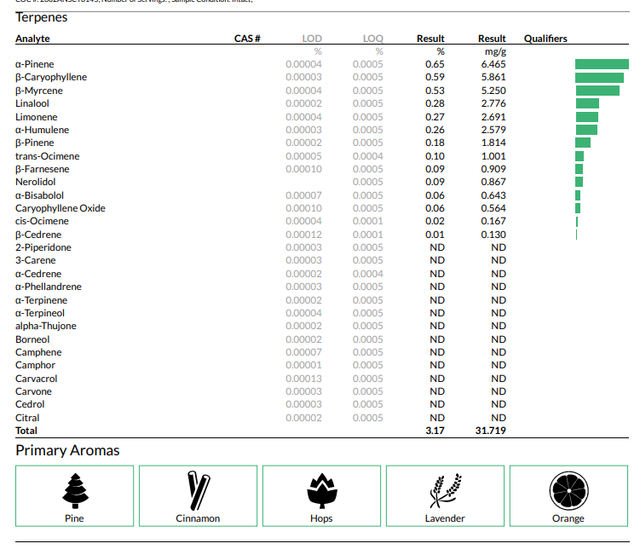Click the Carvacrol LOD value 0.00013
This screenshot has width=640, height=545.
point(304,379)
